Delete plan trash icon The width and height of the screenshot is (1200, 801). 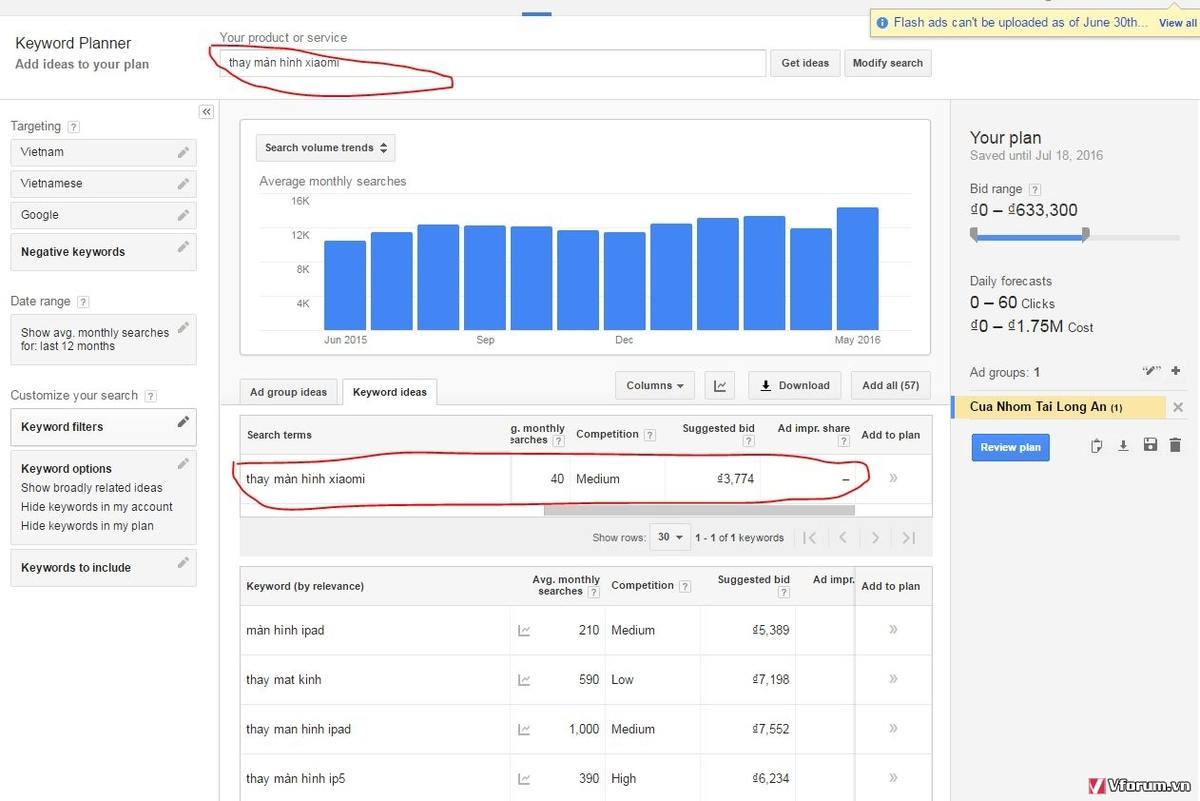point(1175,445)
